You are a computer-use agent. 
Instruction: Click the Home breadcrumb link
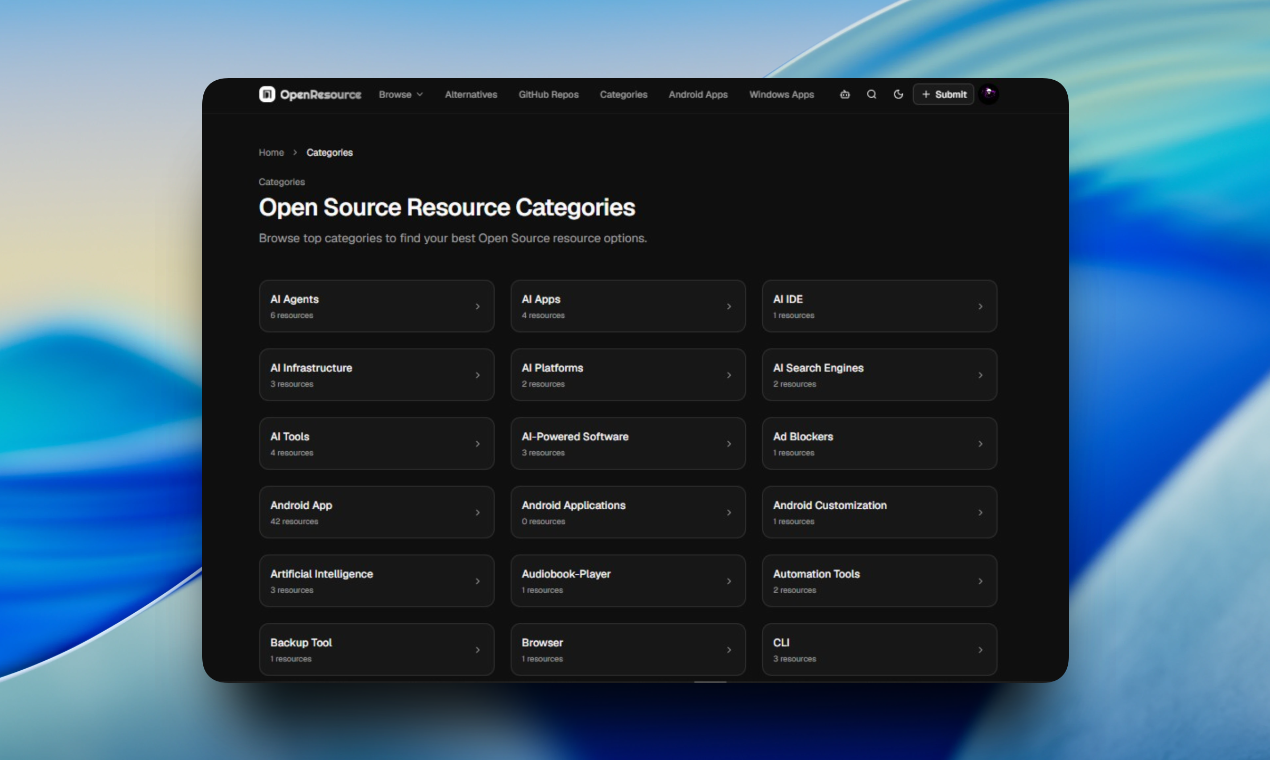(x=271, y=153)
